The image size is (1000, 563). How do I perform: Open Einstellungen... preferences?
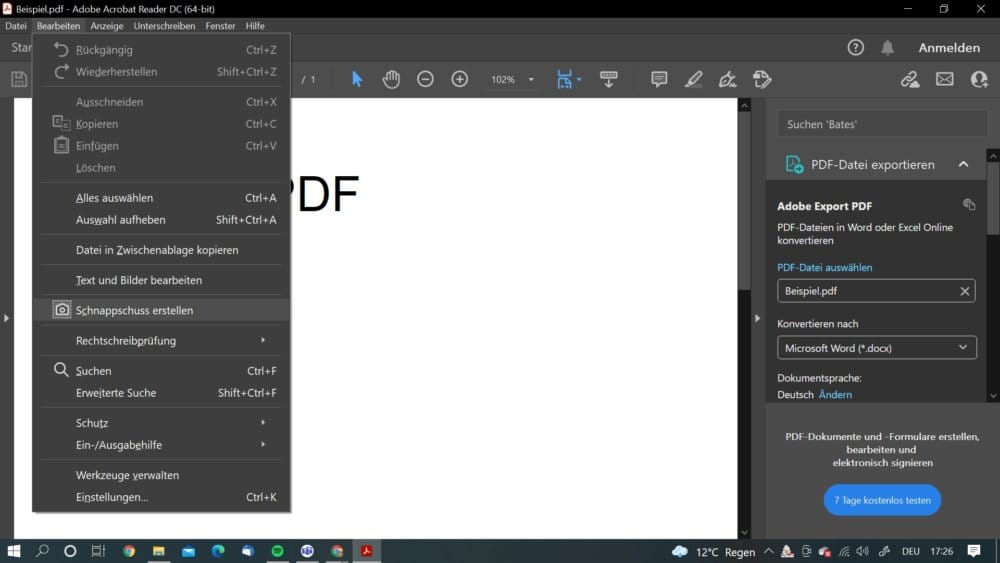click(x=161, y=497)
